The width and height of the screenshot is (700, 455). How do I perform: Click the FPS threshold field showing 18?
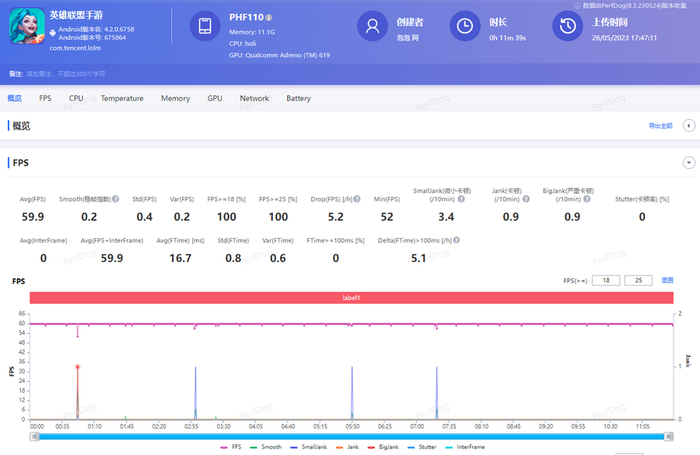(x=605, y=281)
